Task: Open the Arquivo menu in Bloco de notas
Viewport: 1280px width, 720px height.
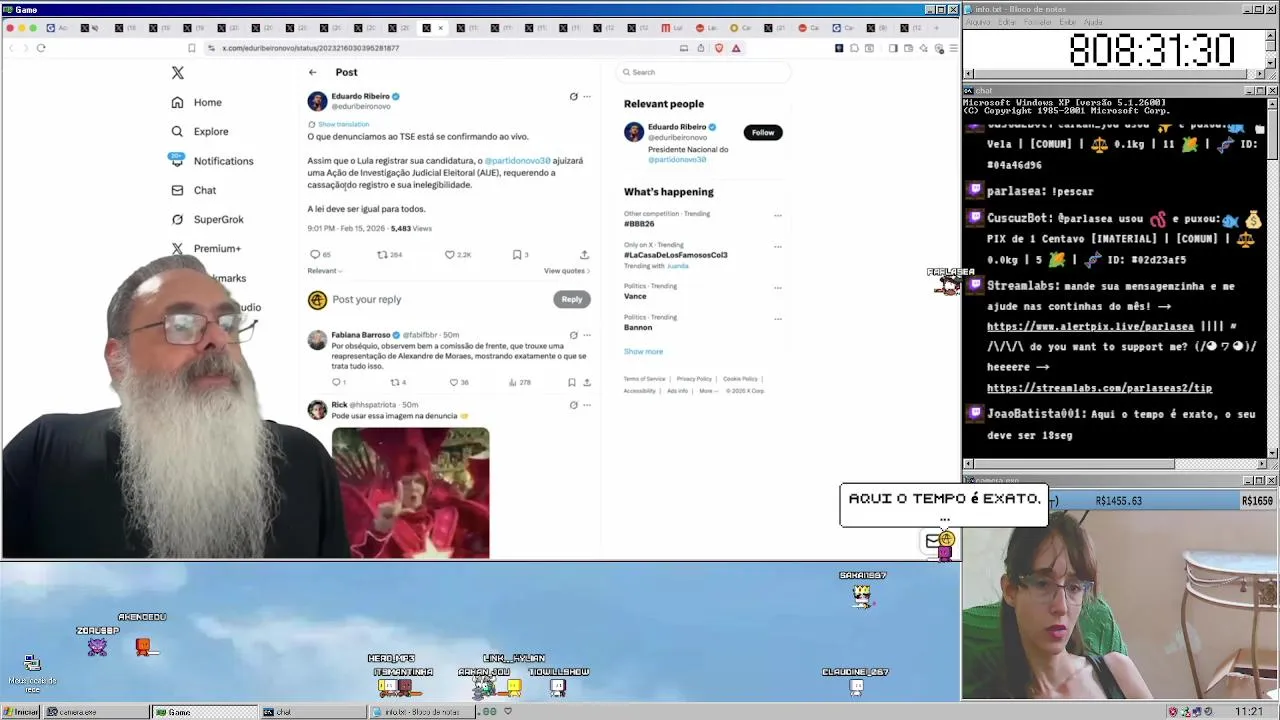Action: click(x=977, y=22)
